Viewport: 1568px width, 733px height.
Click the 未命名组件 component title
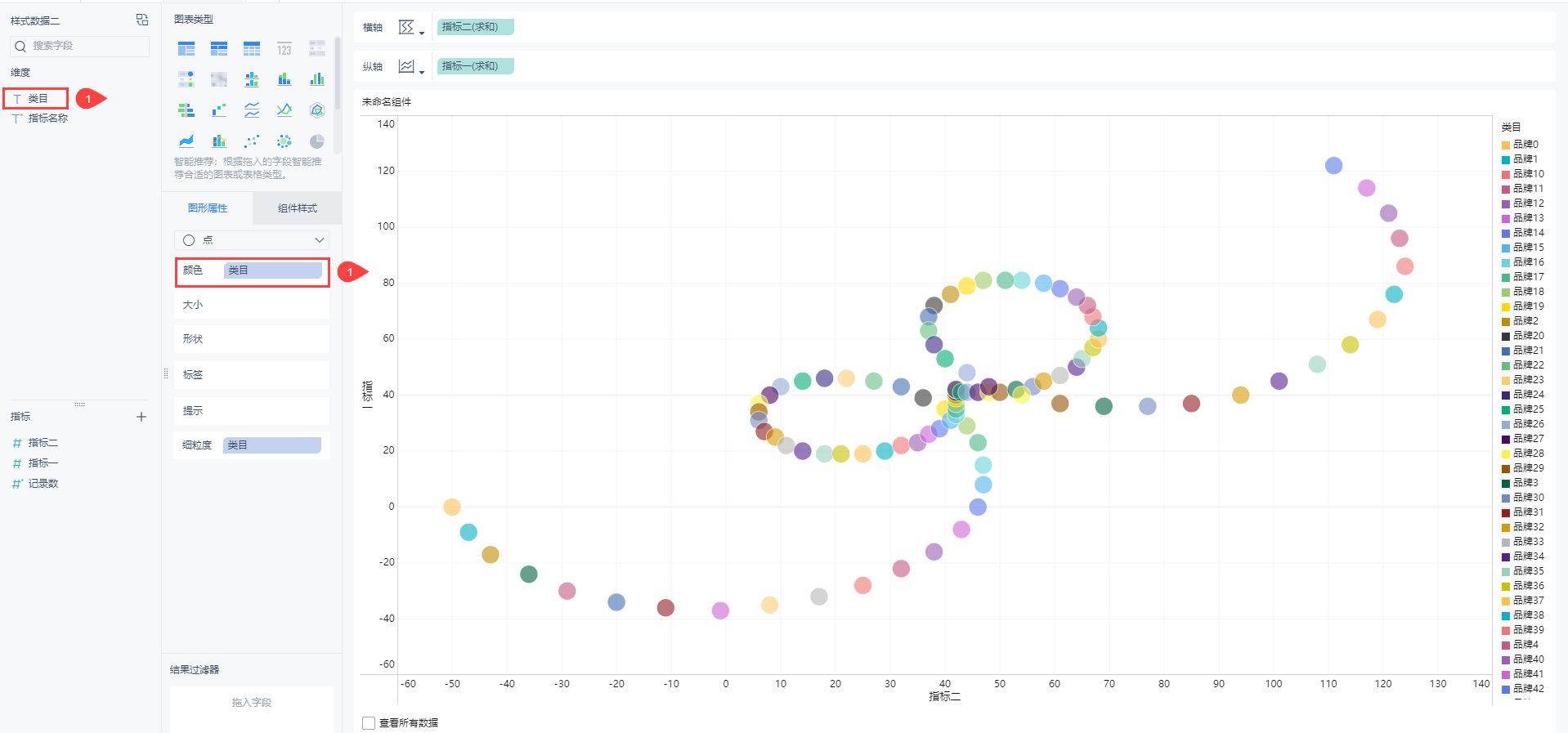(387, 102)
